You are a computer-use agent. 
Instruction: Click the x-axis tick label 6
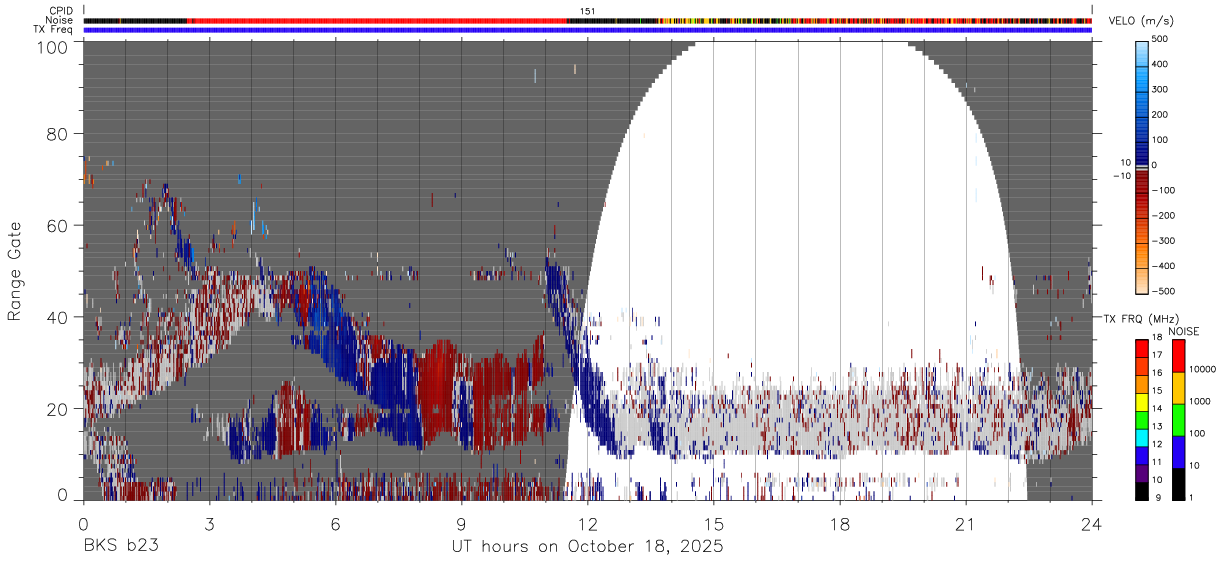(335, 524)
